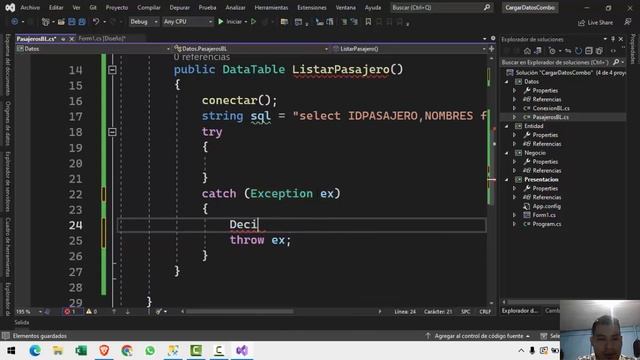Click the Solution Explorer refresh icon
This screenshot has height=360, width=640.
pos(578,51)
